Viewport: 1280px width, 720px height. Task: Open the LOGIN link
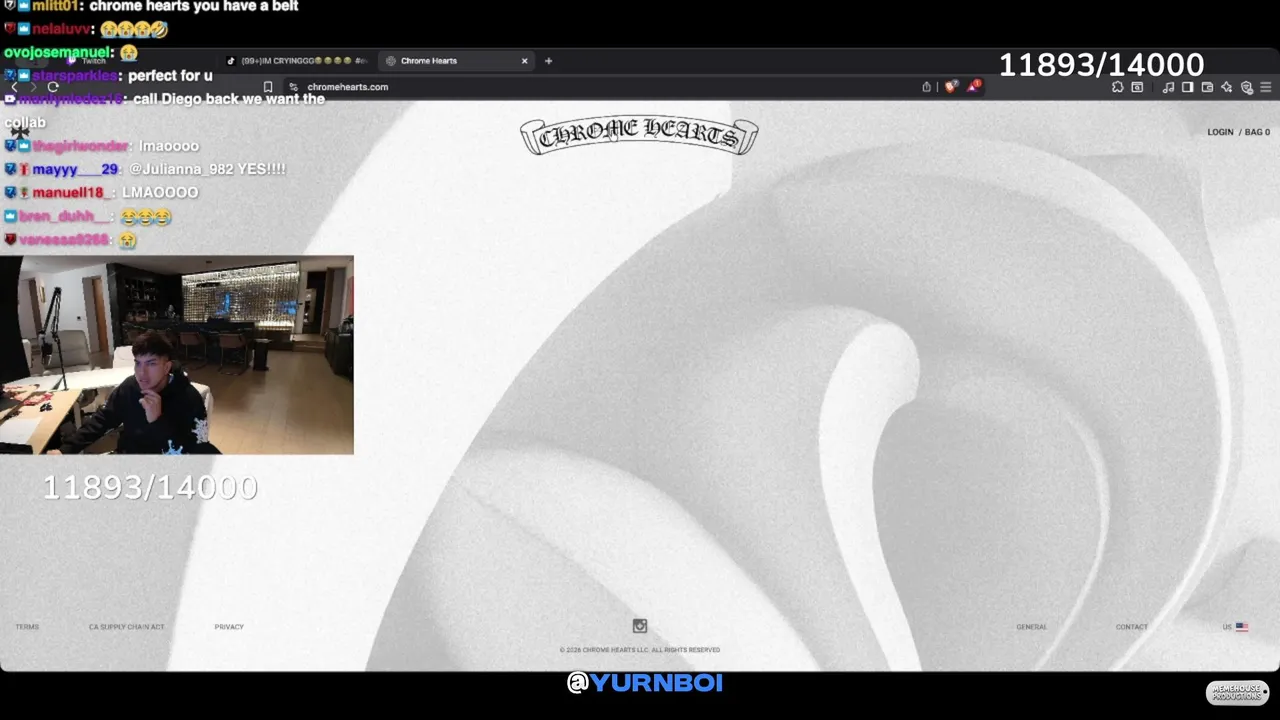tap(1220, 132)
